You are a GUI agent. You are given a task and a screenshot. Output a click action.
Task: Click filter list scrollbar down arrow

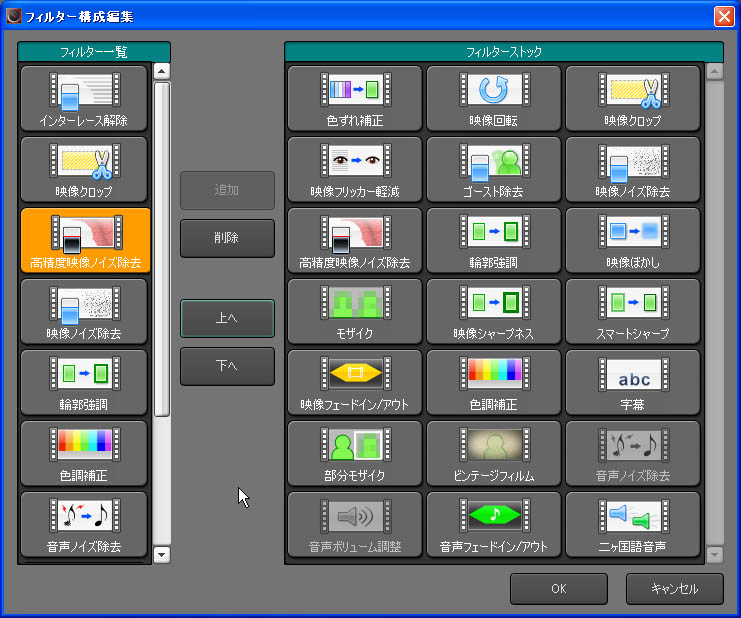(x=162, y=554)
